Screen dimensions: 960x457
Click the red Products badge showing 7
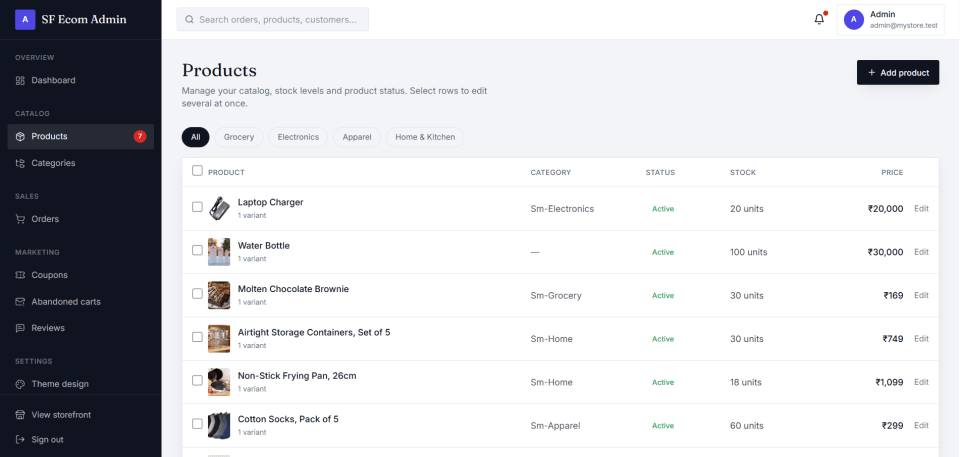tap(140, 136)
